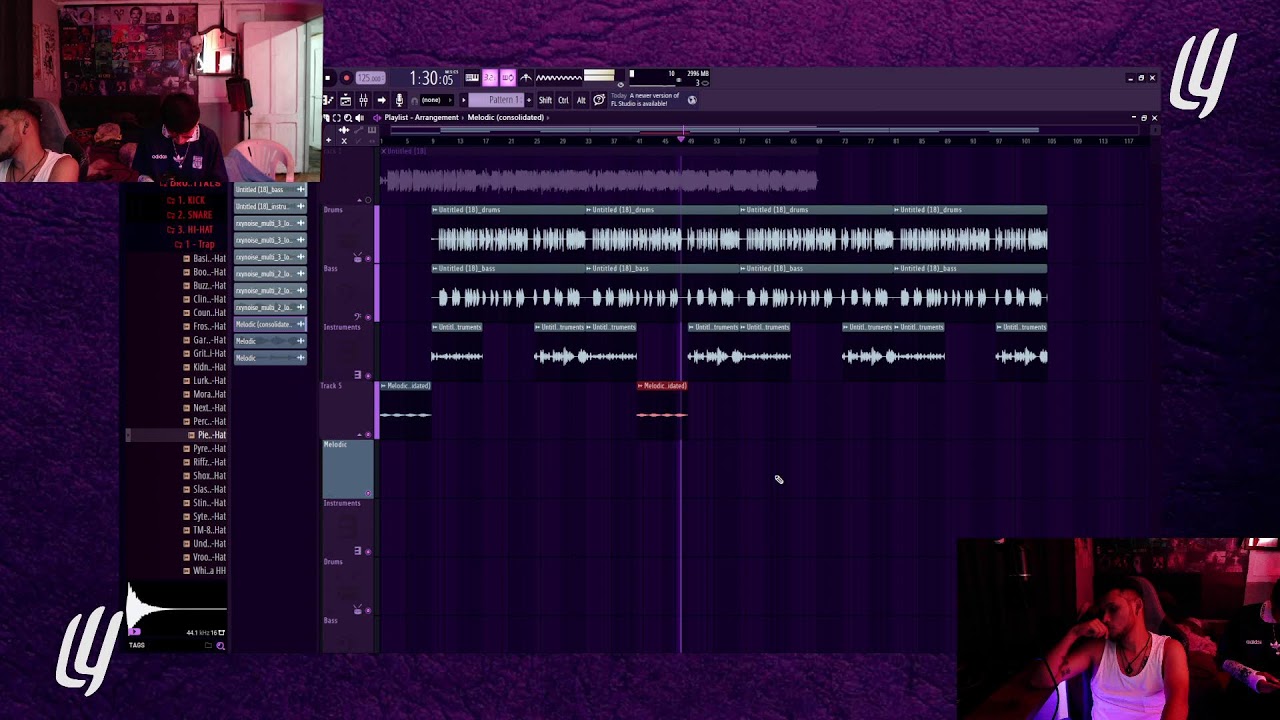
Task: Mute the Melodic track
Action: 368,492
